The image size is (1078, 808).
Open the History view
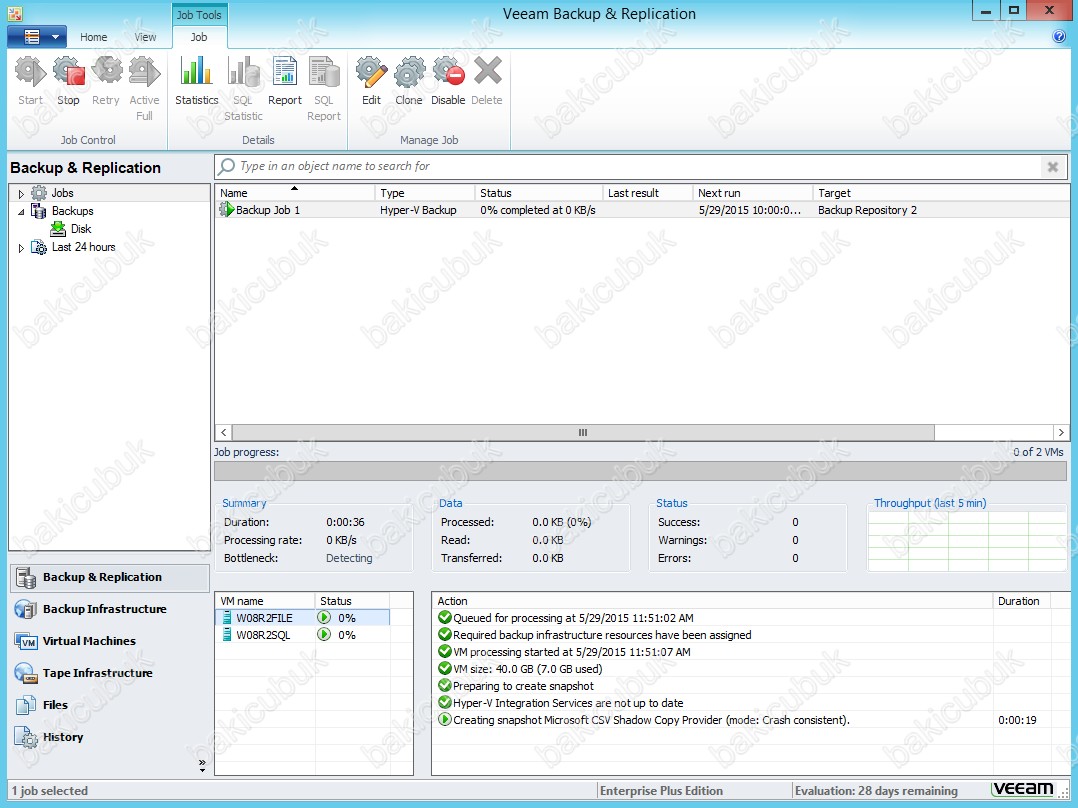pyautogui.click(x=110, y=737)
